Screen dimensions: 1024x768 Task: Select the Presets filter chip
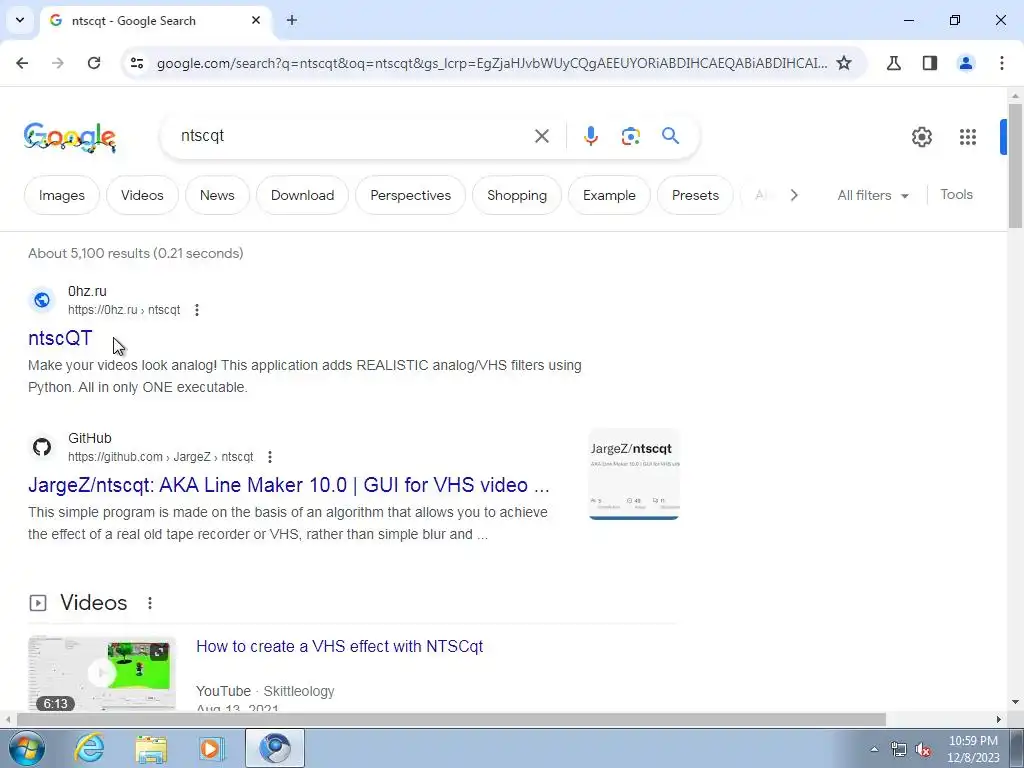(695, 195)
